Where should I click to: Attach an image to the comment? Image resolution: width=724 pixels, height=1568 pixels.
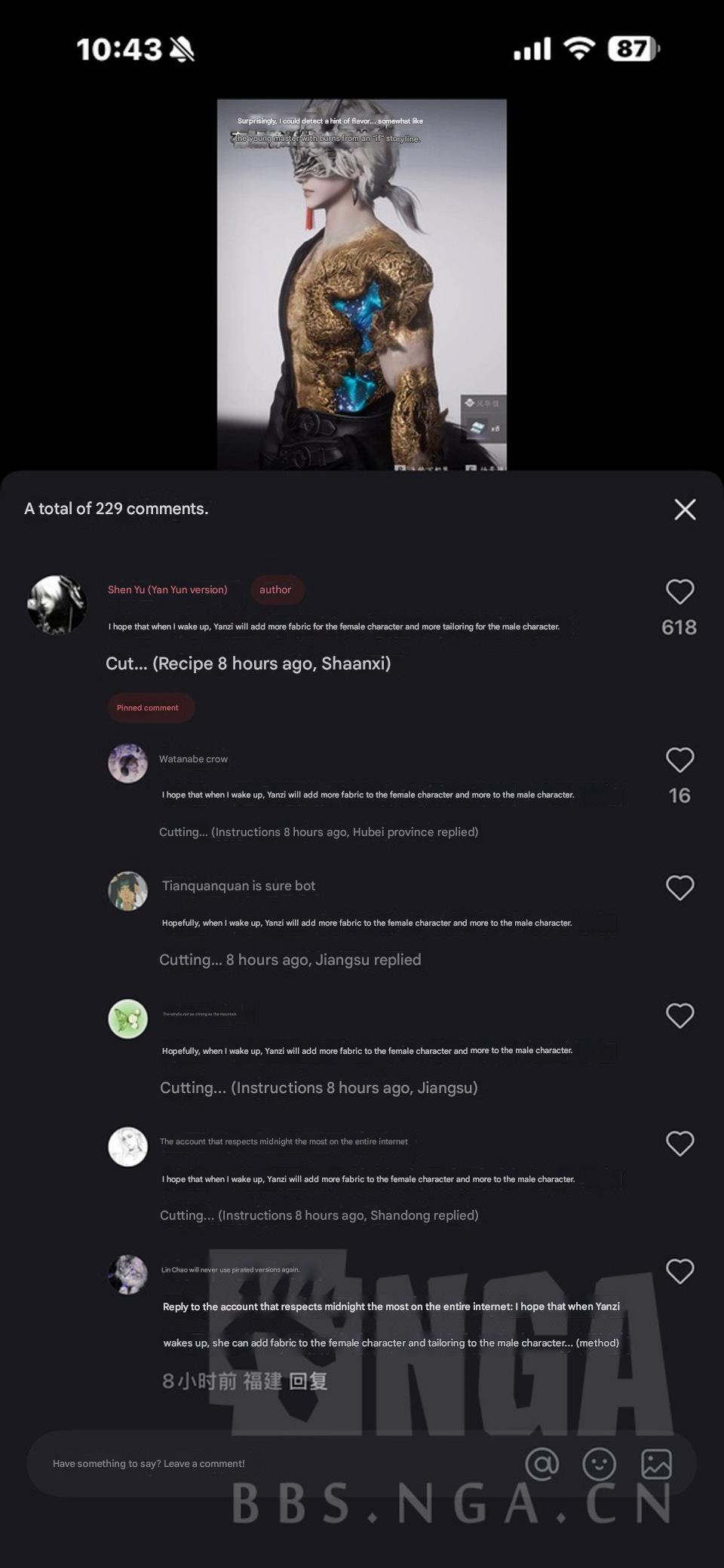pos(656,1463)
